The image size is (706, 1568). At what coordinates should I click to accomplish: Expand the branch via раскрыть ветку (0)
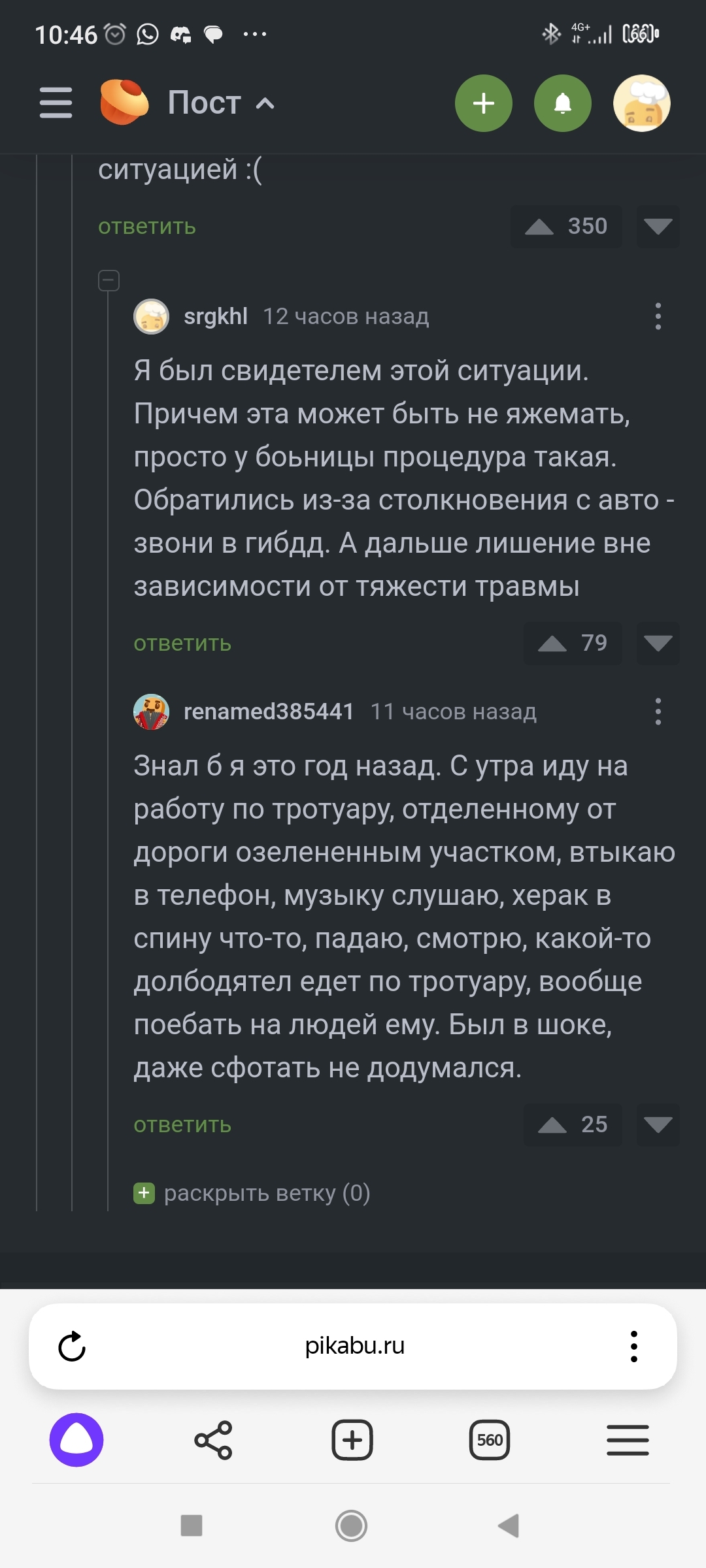pyautogui.click(x=252, y=1193)
